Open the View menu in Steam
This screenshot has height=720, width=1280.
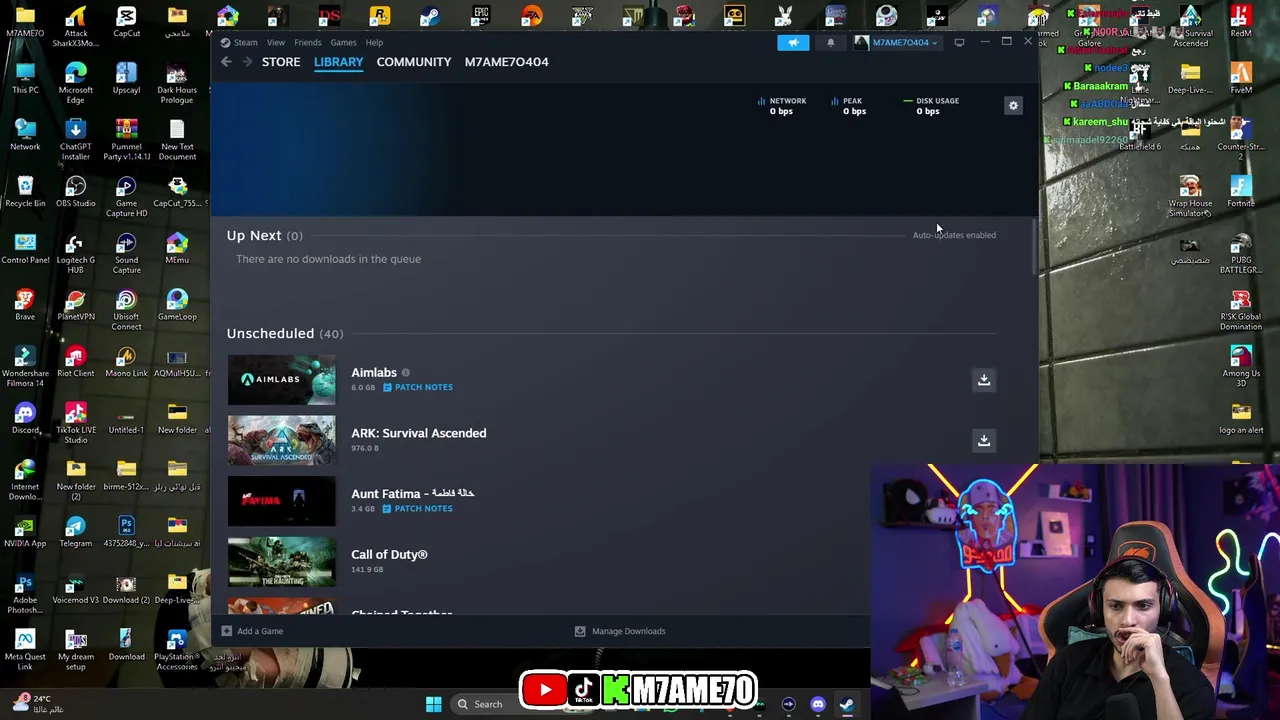275,42
